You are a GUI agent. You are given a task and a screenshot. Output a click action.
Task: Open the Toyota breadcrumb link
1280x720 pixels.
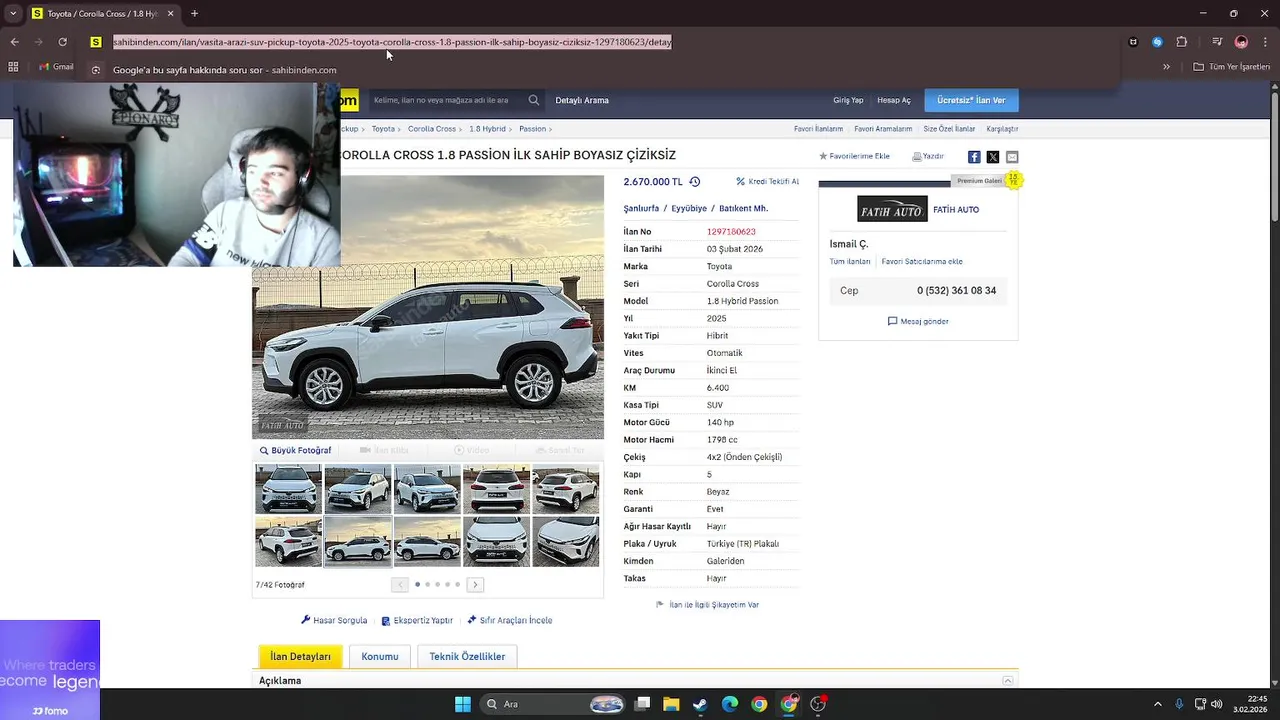(x=383, y=129)
